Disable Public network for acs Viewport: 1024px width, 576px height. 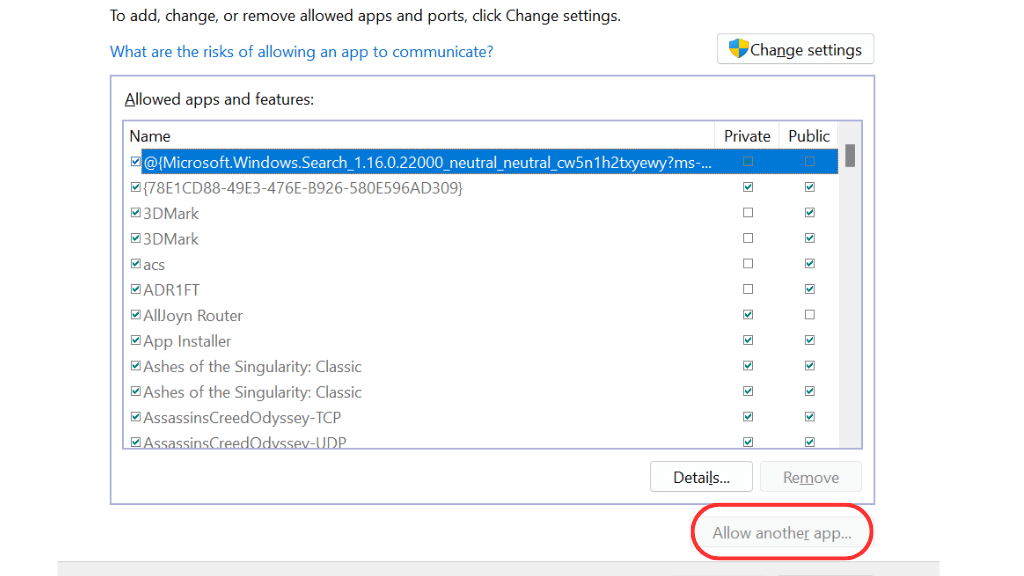click(810, 264)
